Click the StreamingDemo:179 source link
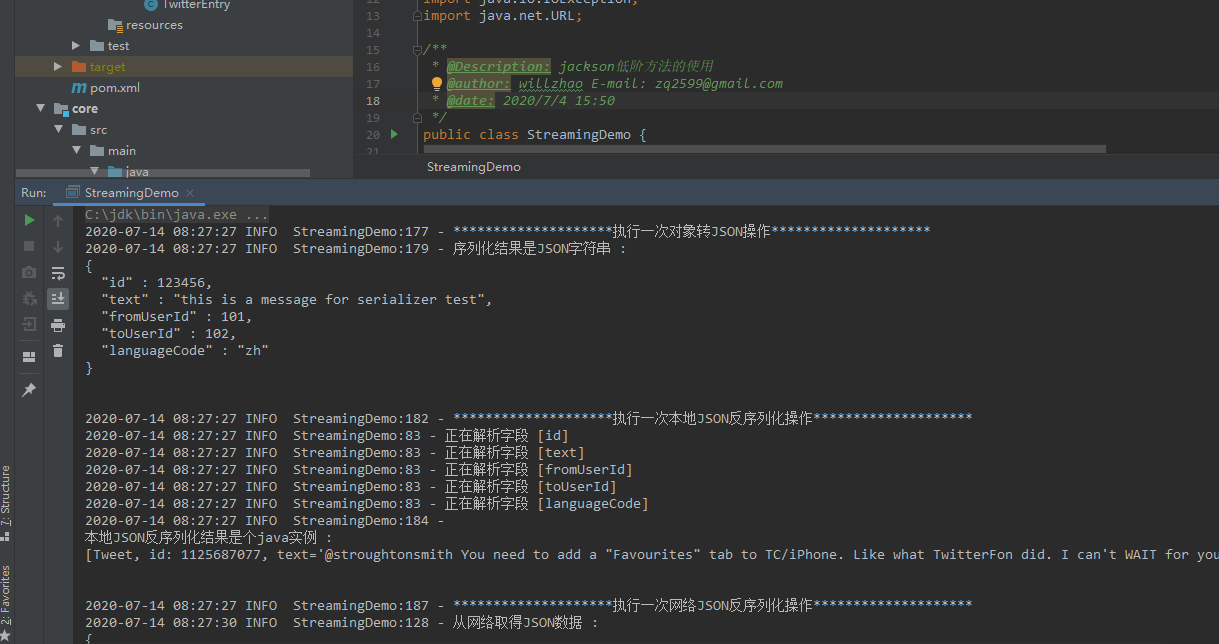The height and width of the screenshot is (644, 1219). [x=361, y=248]
